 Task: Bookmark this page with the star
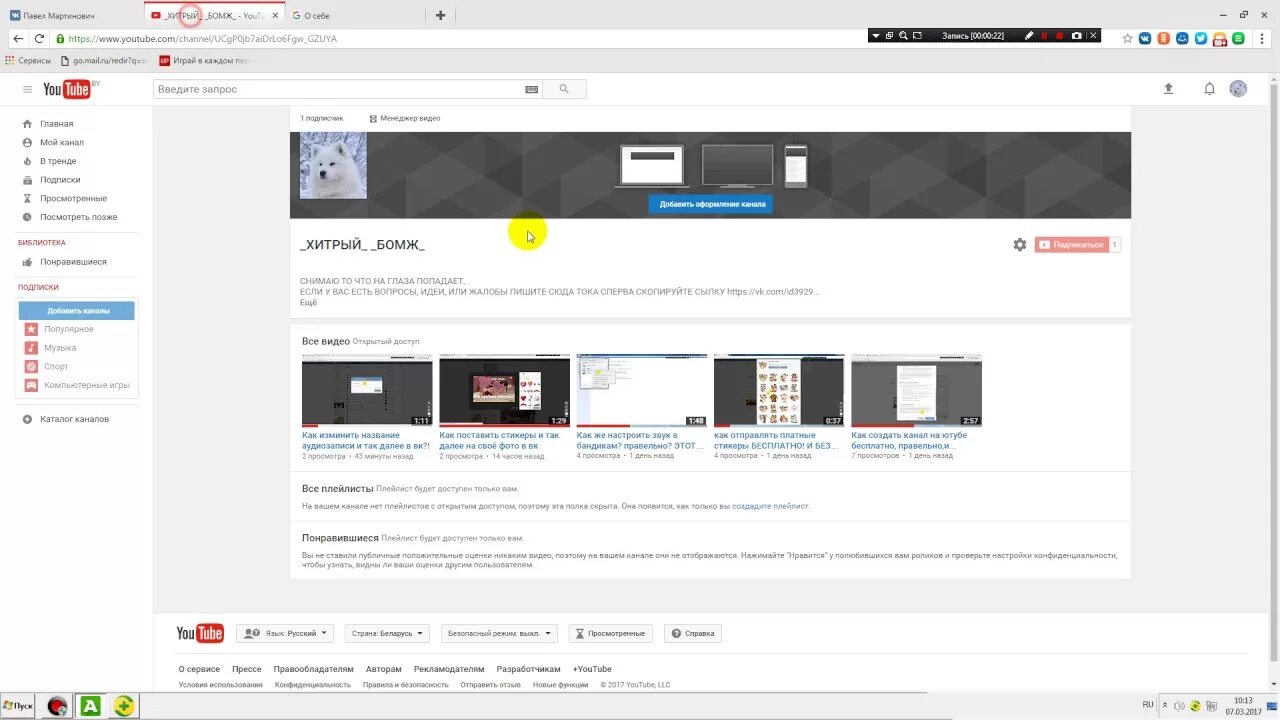pos(1128,38)
